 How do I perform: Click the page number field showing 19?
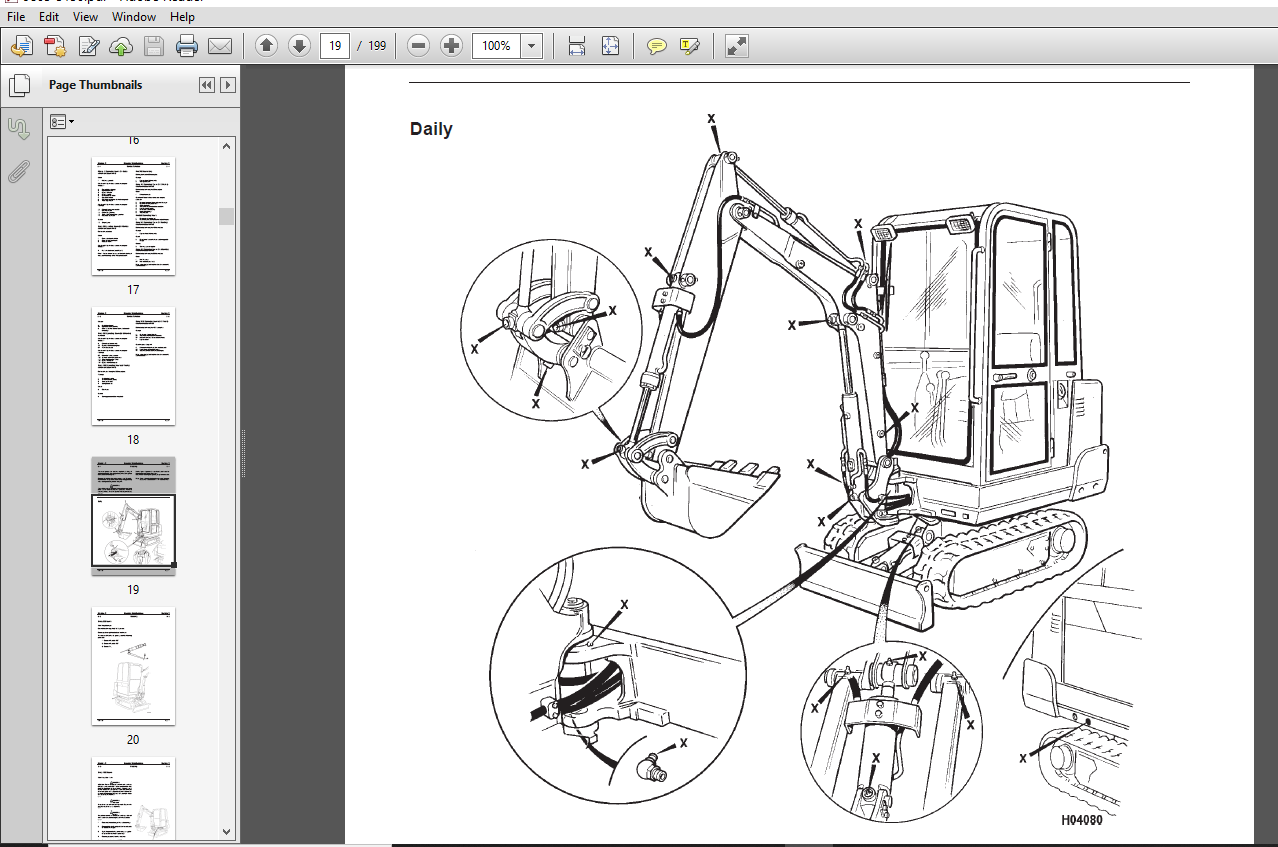point(334,46)
